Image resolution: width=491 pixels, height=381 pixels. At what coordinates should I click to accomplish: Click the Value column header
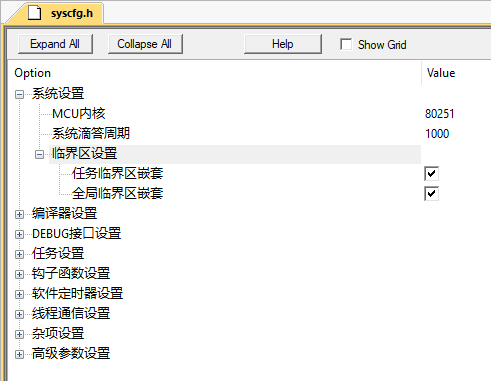pos(441,73)
